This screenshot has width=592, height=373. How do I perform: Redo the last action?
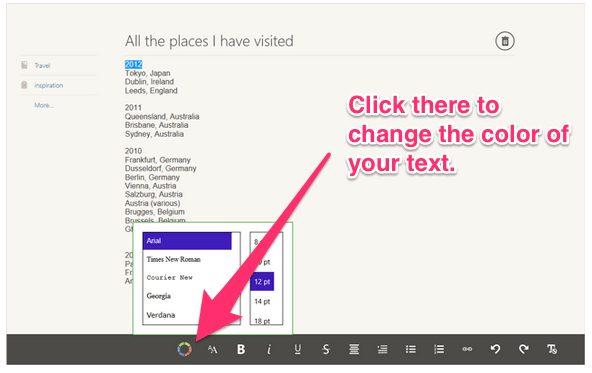click(524, 349)
